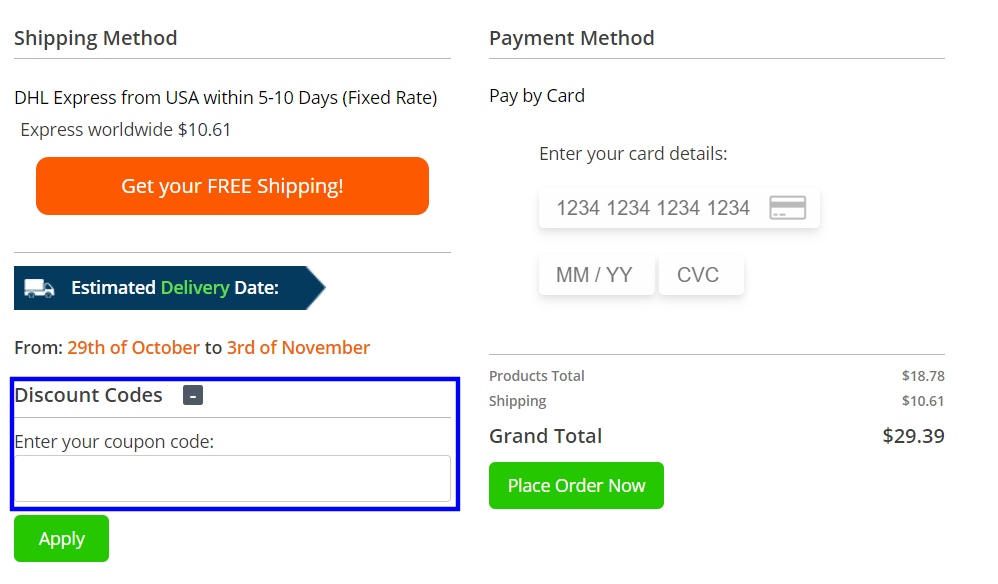Collapse the Discount Codes section minus icon
The height and width of the screenshot is (584, 998).
click(x=193, y=395)
